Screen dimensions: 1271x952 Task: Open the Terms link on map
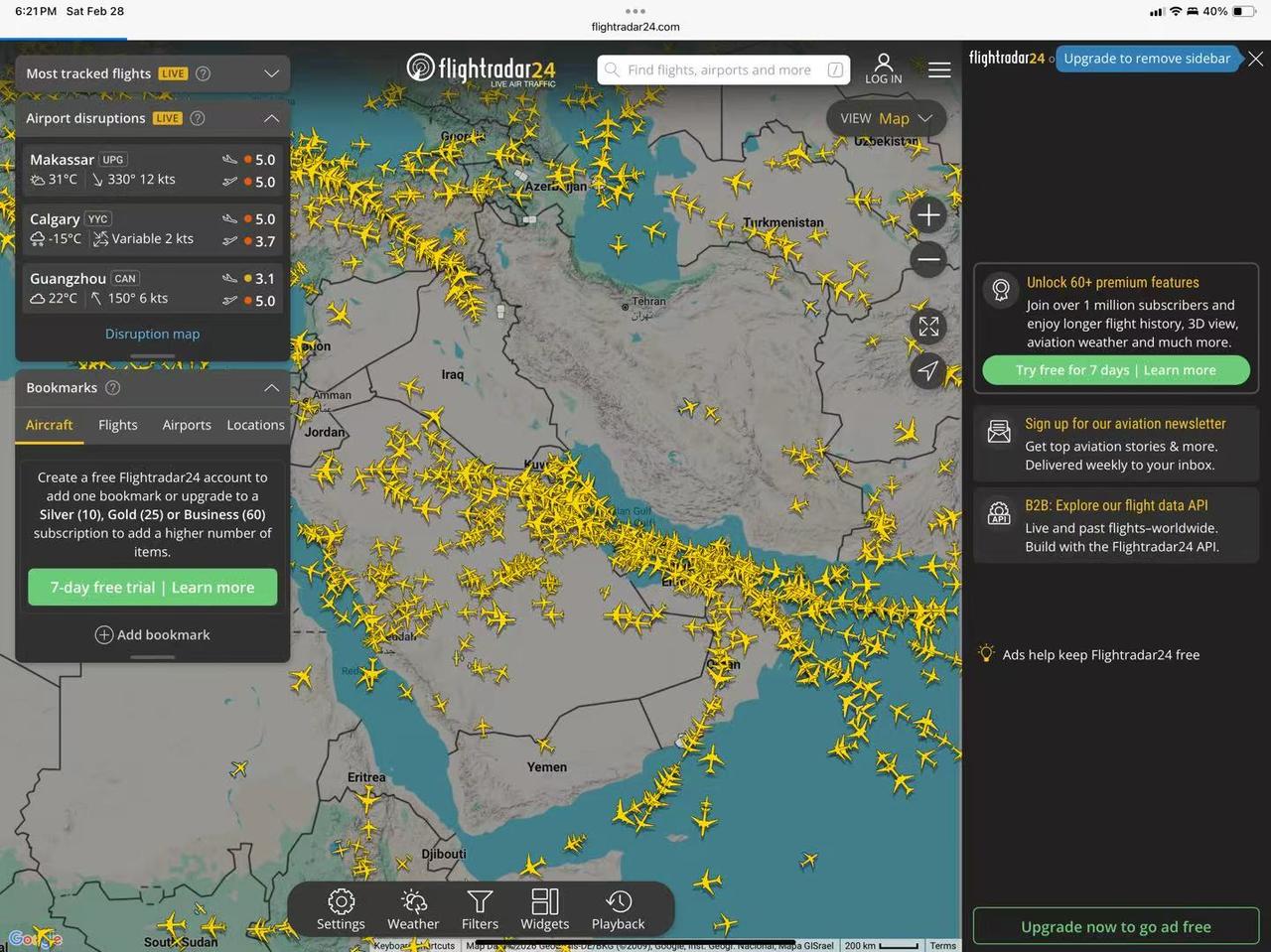pyautogui.click(x=943, y=945)
